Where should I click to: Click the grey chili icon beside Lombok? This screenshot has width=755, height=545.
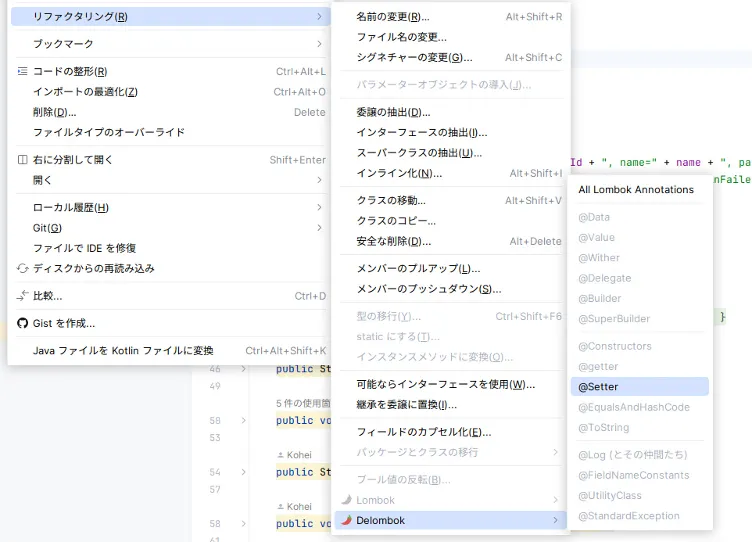[345, 500]
